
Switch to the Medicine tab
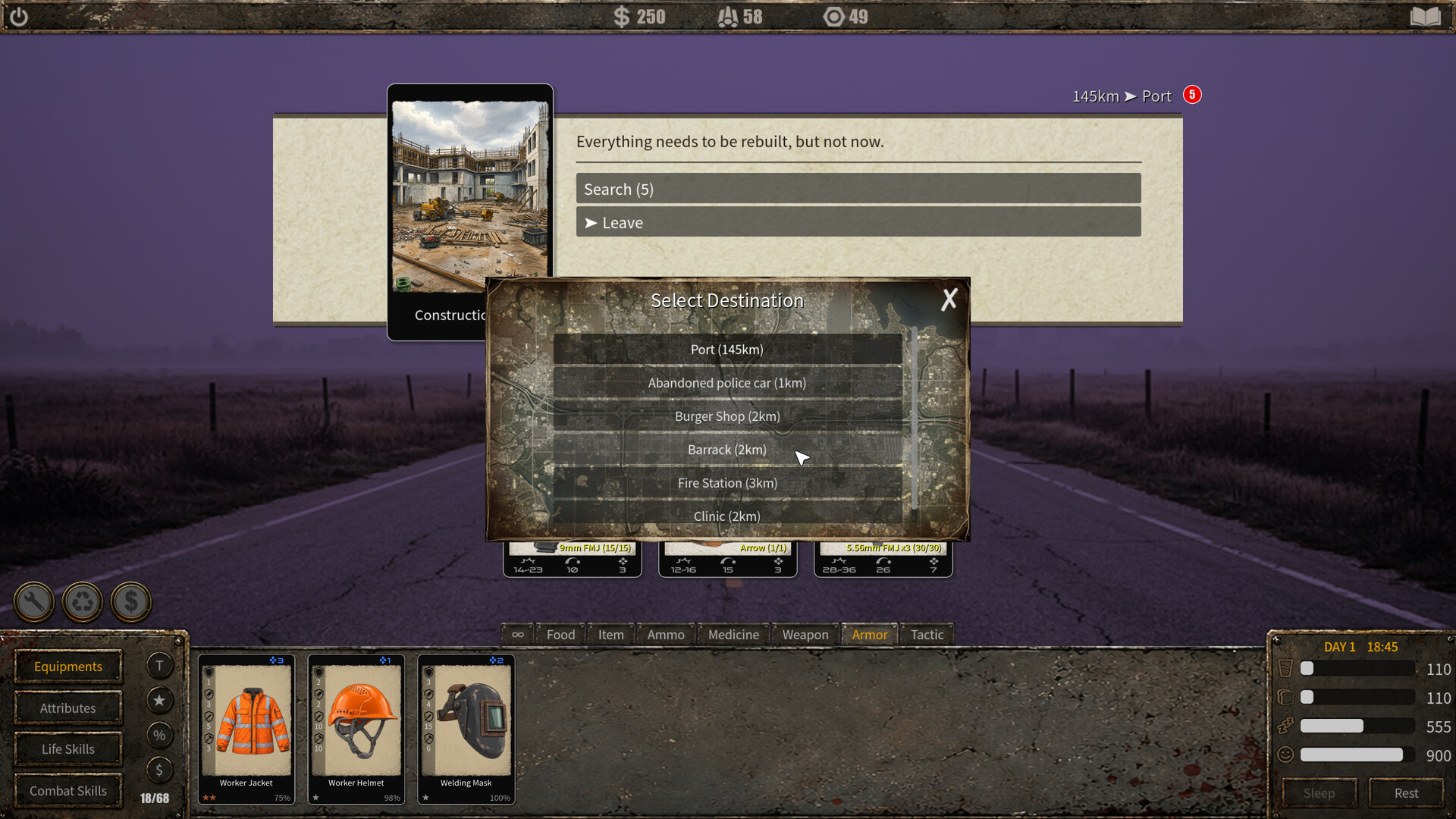(733, 635)
